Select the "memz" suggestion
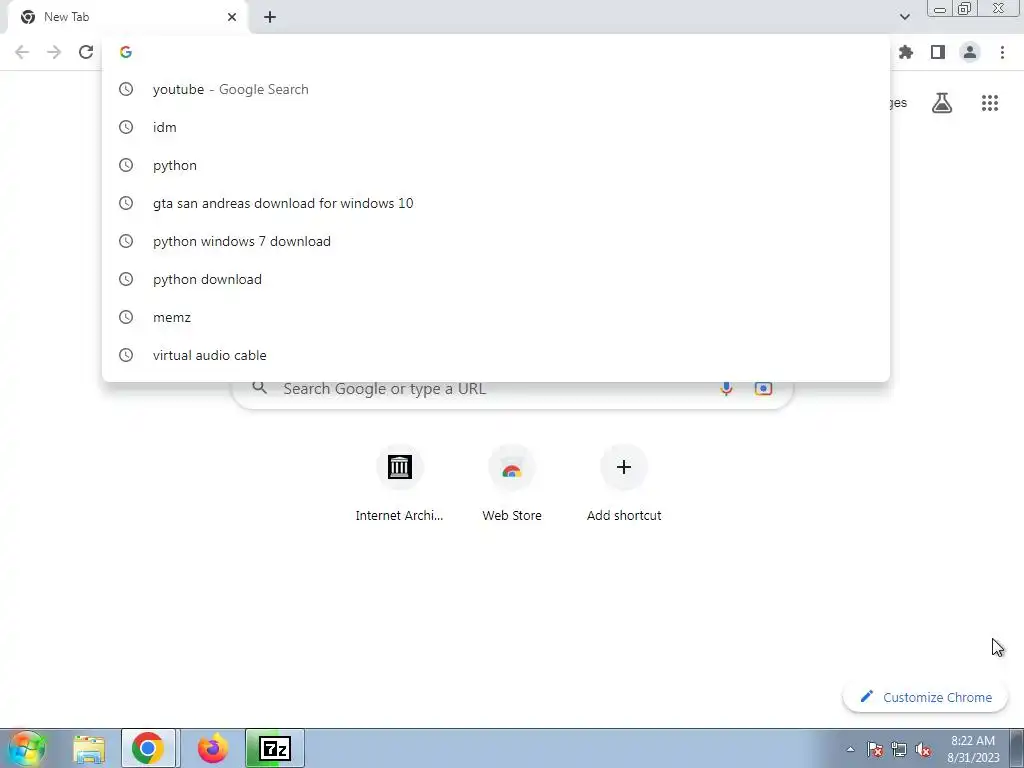This screenshot has height=768, width=1024. point(496,317)
